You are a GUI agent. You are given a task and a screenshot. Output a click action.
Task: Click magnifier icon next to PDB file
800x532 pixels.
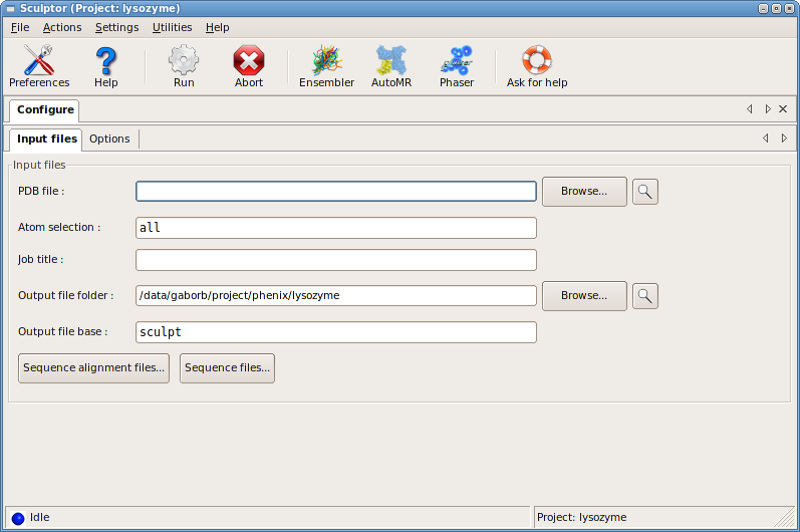(645, 191)
